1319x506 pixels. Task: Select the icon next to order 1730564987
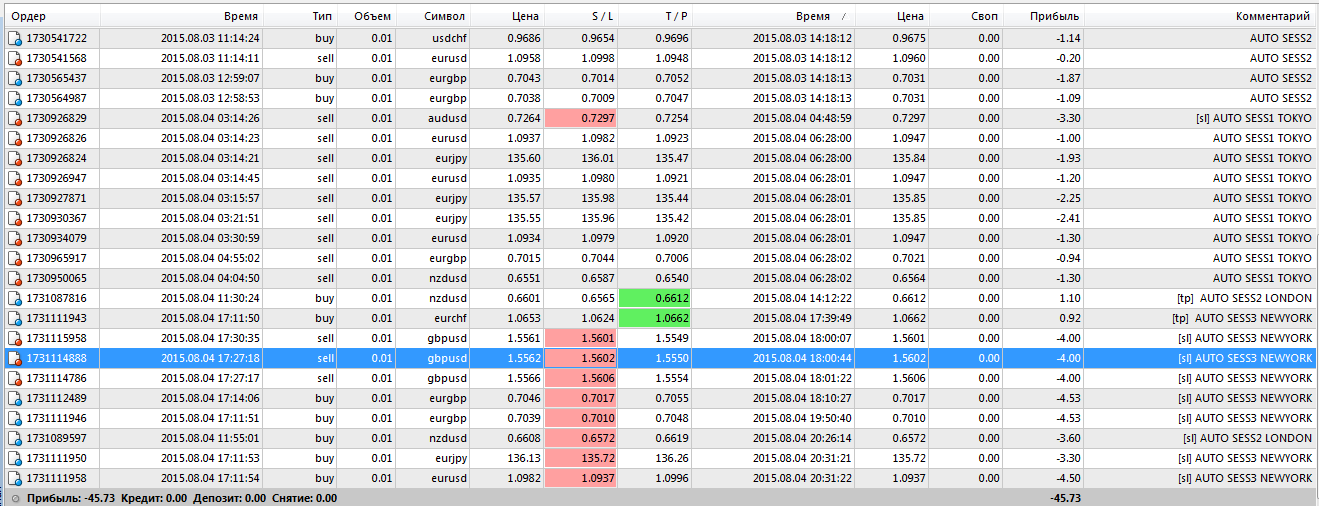pos(15,98)
